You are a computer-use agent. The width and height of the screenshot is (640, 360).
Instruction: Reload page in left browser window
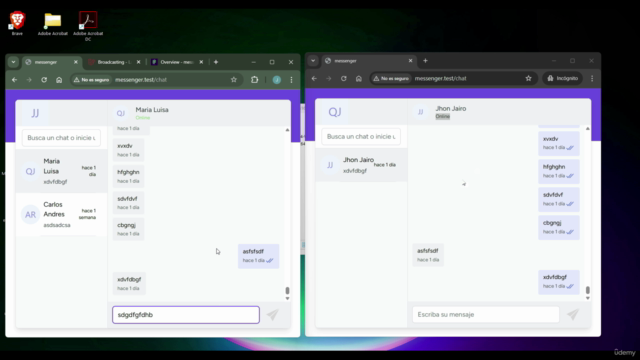44,80
